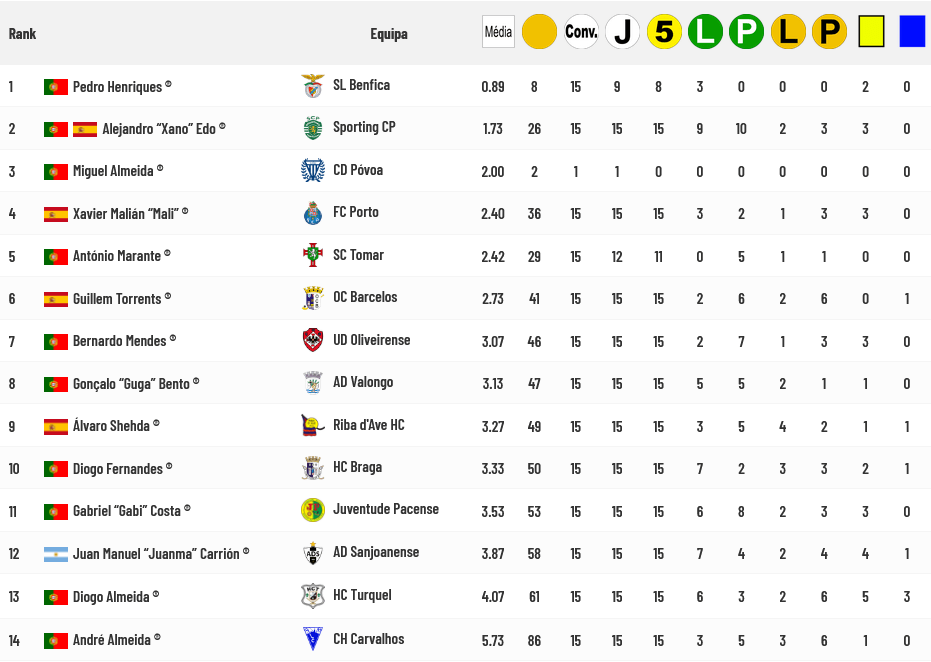Click the Juventude Pacense team logo
The width and height of the screenshot is (931, 662).
pos(313,510)
